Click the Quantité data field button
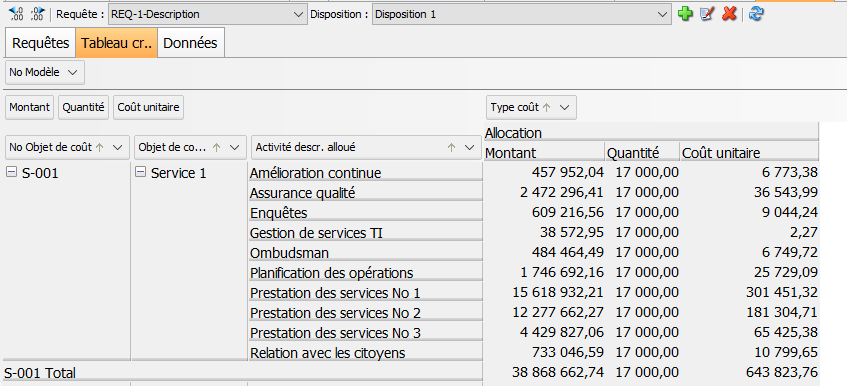 (x=83, y=107)
